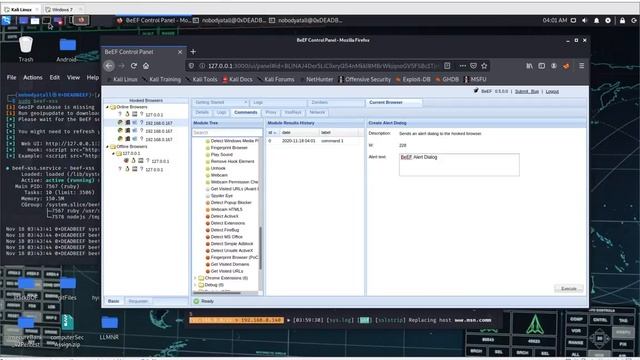Select Spyder Eye module

222,196
